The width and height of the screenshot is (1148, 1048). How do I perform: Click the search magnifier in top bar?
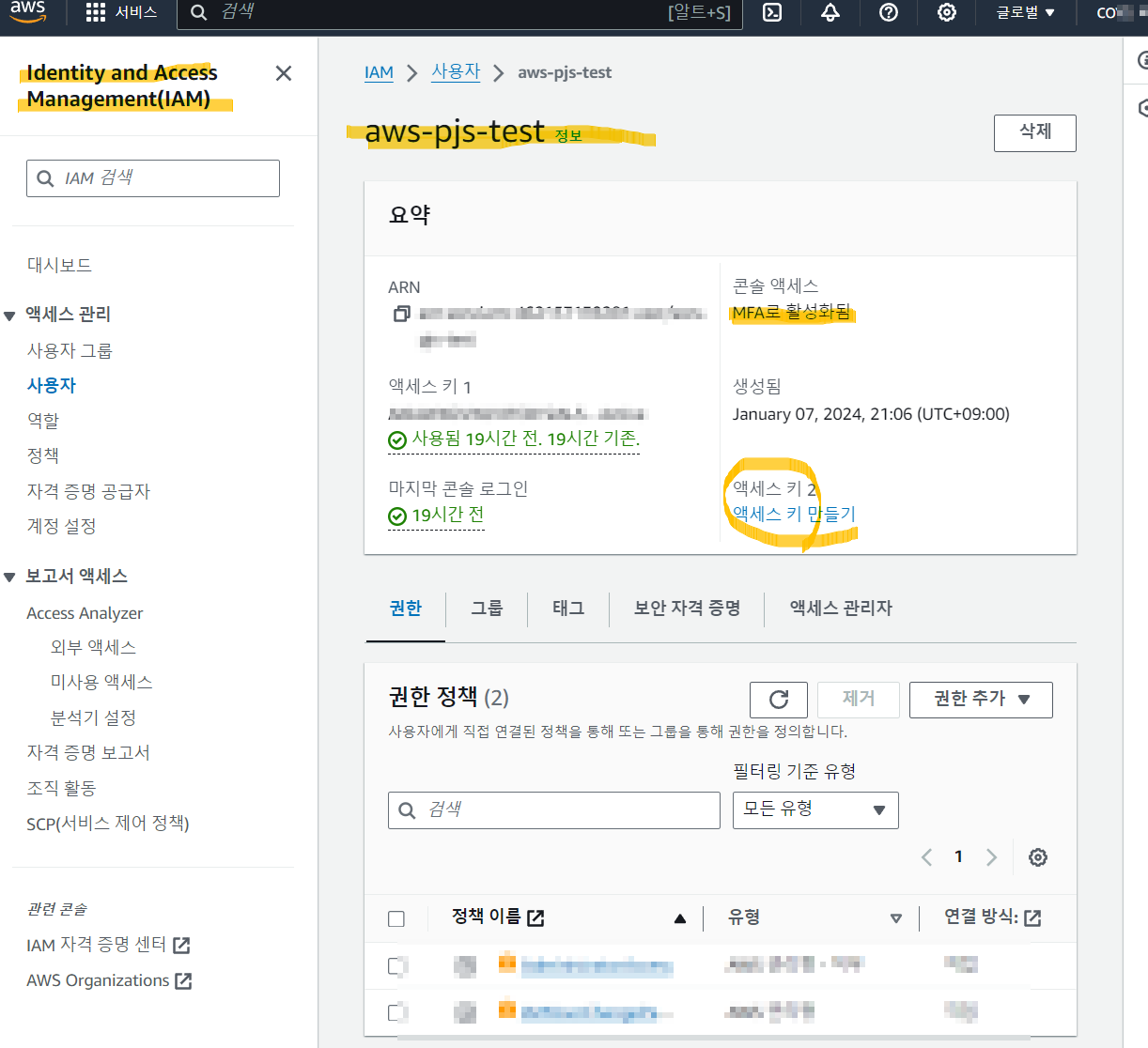(x=199, y=12)
